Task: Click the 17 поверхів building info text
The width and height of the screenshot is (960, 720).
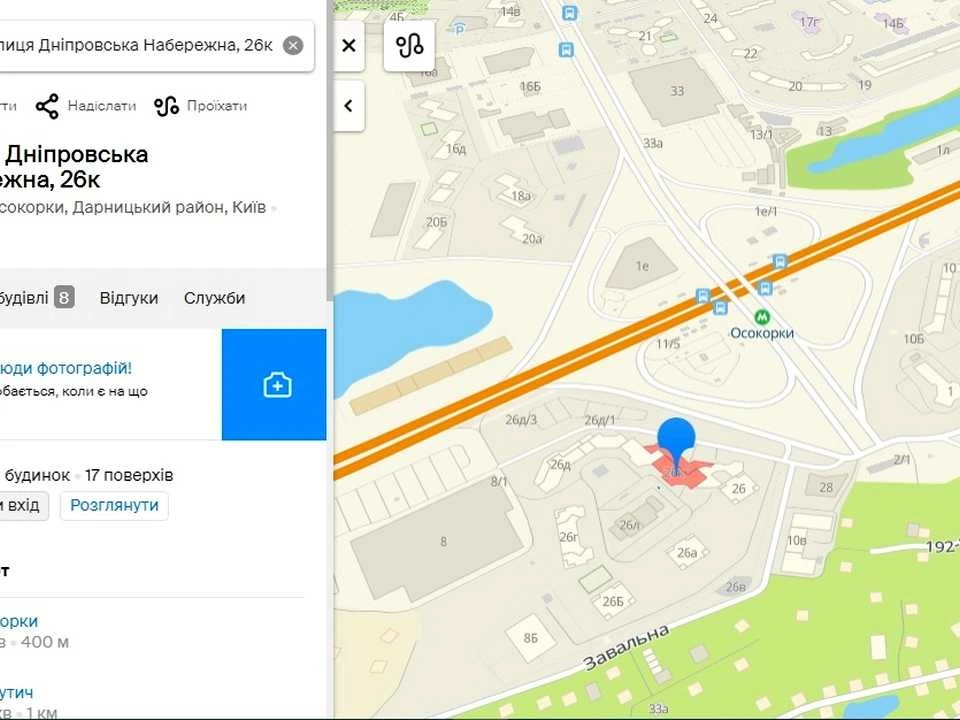Action: point(129,475)
